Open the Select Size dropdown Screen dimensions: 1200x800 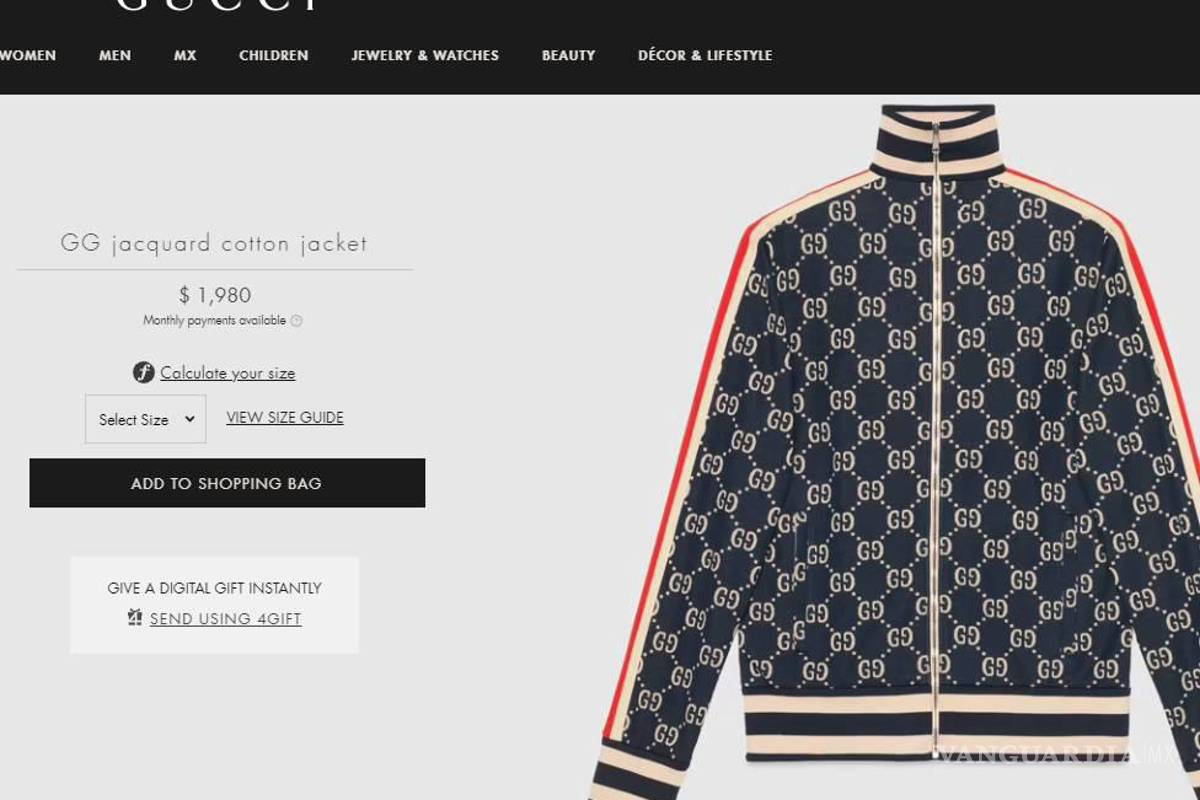pos(145,419)
